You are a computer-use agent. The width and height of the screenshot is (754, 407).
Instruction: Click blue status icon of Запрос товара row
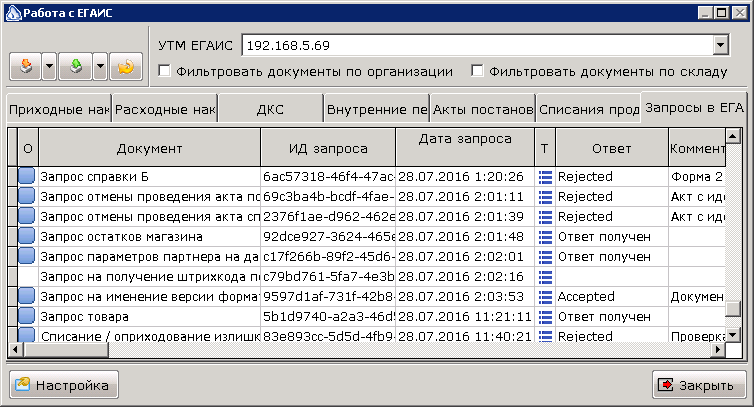point(27,316)
